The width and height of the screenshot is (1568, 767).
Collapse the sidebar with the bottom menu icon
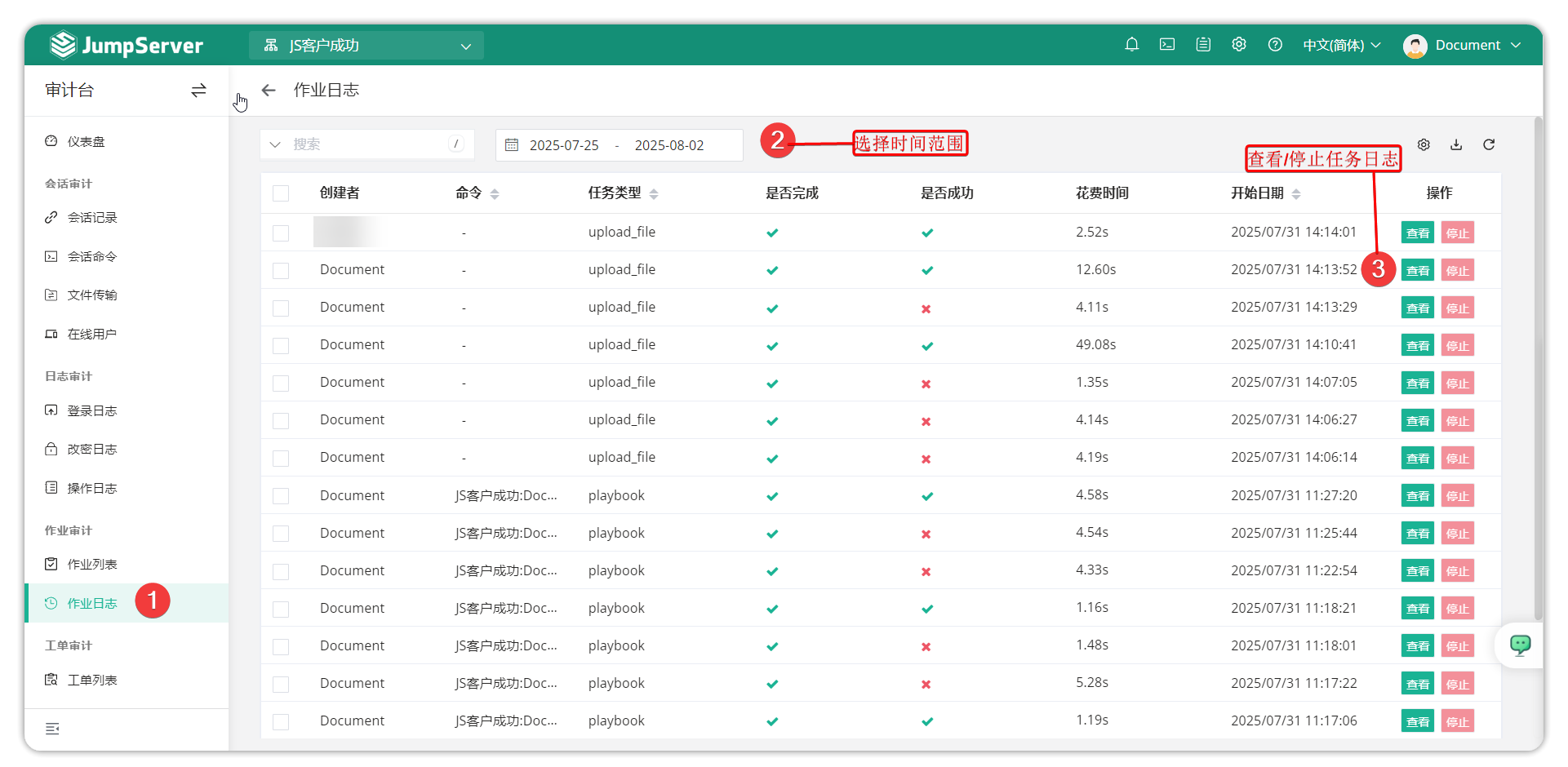52,729
